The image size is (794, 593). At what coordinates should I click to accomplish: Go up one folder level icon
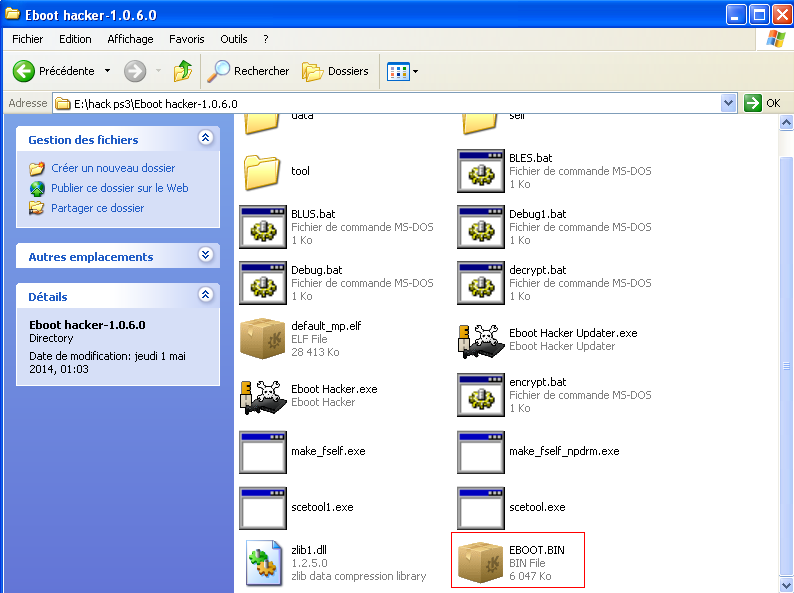coord(183,71)
